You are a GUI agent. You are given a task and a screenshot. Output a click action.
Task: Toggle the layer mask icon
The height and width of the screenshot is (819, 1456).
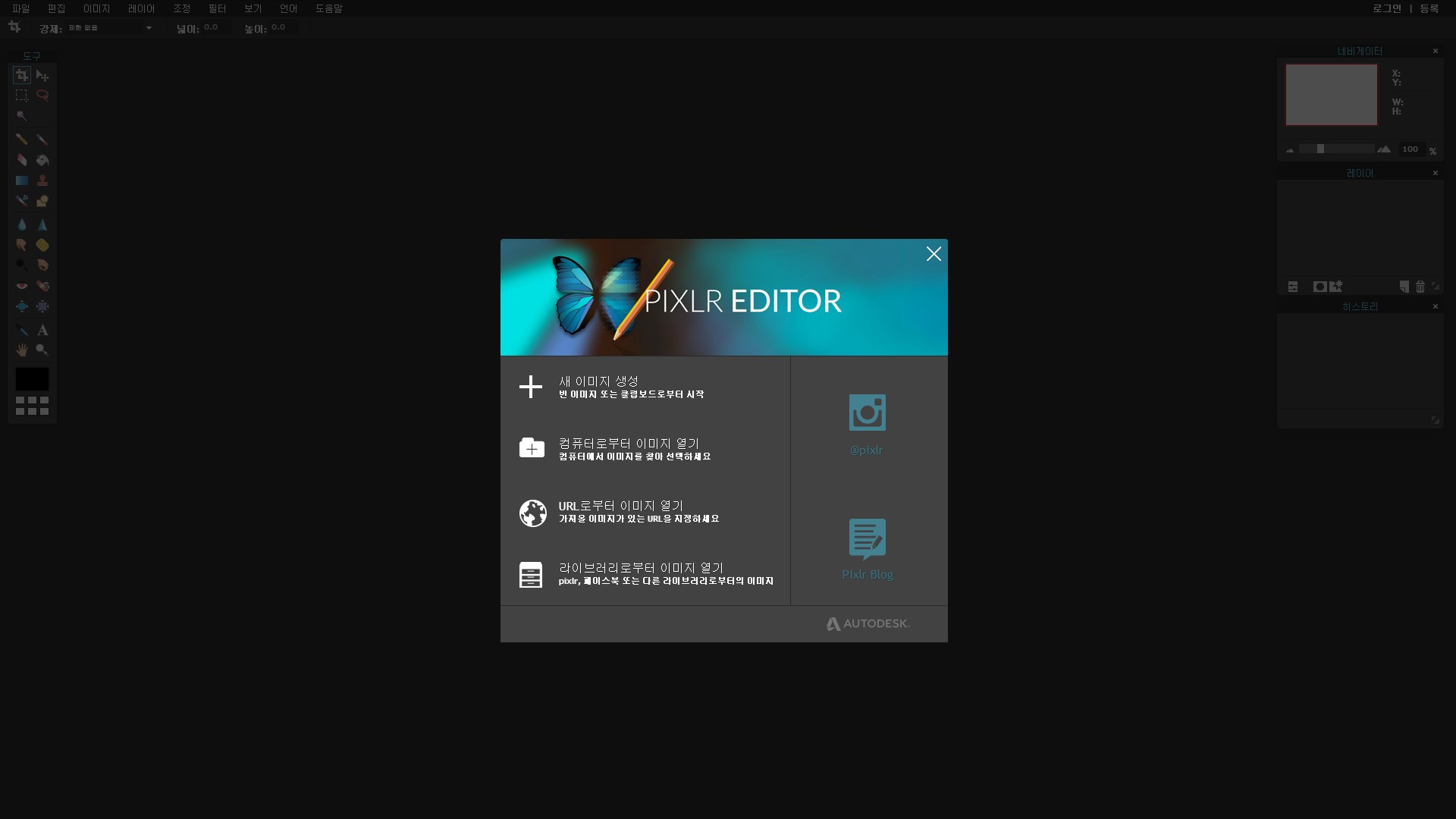1319,287
